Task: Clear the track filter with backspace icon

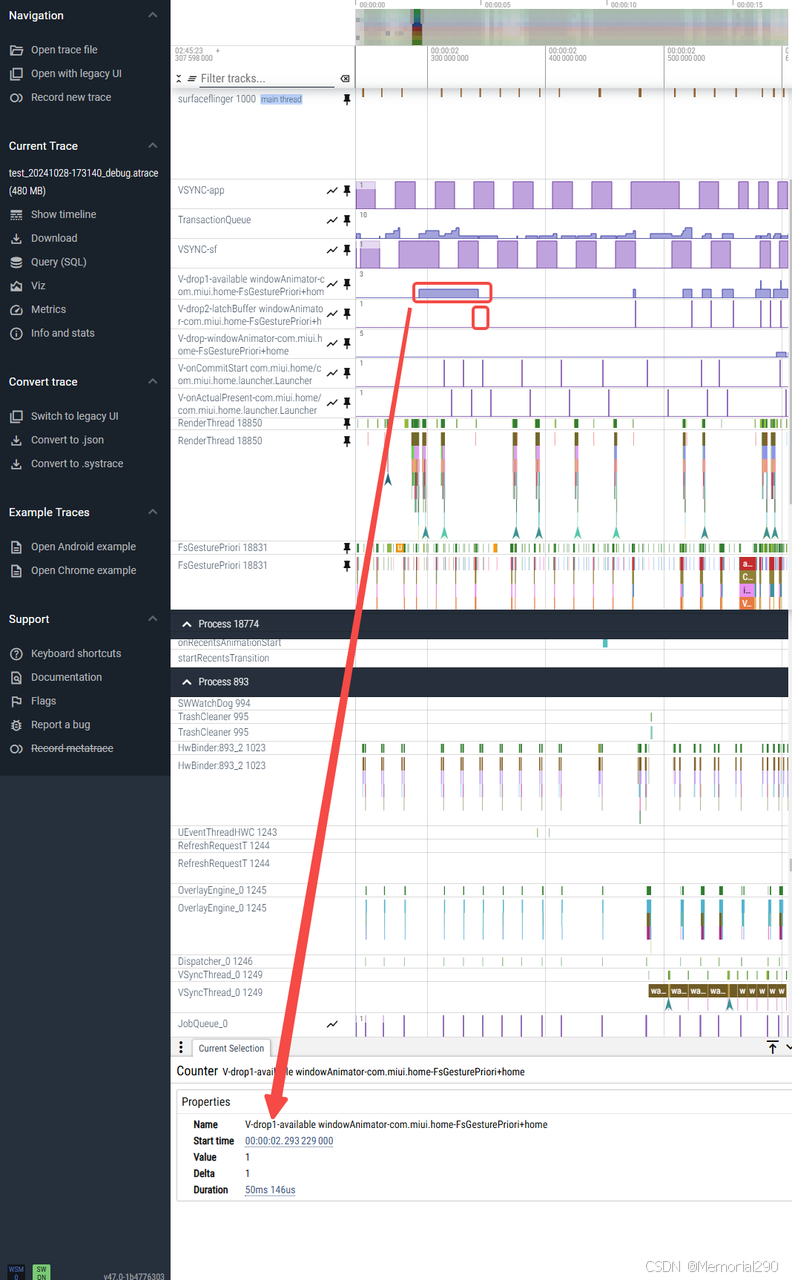Action: pos(345,78)
